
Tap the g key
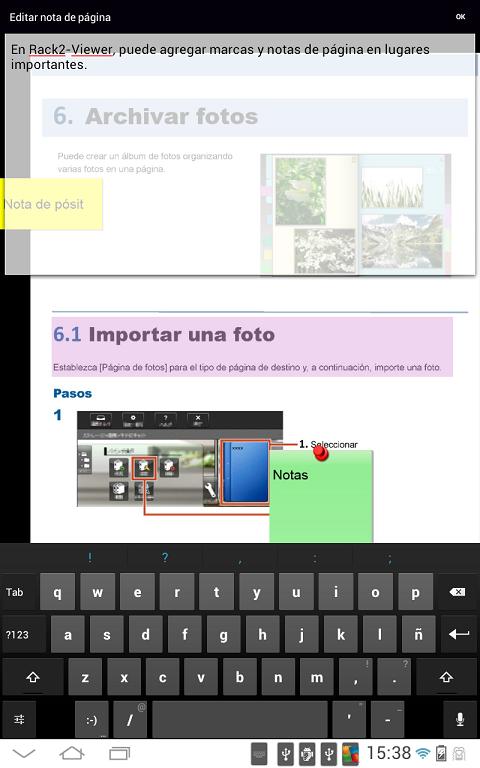coord(223,635)
